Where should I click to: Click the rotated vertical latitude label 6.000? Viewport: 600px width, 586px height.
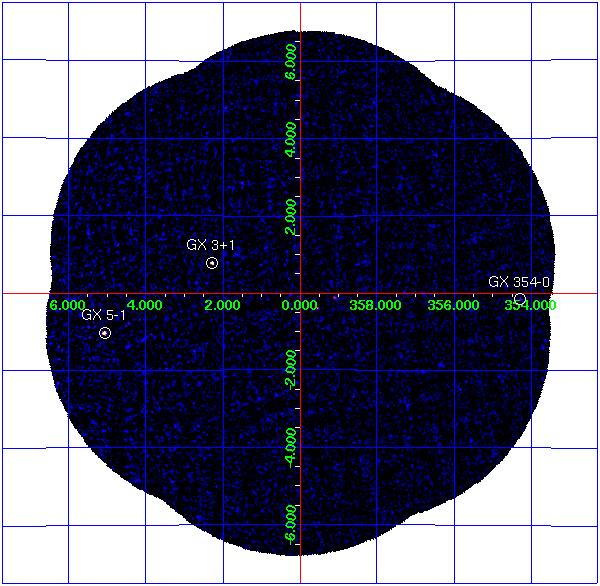291,62
